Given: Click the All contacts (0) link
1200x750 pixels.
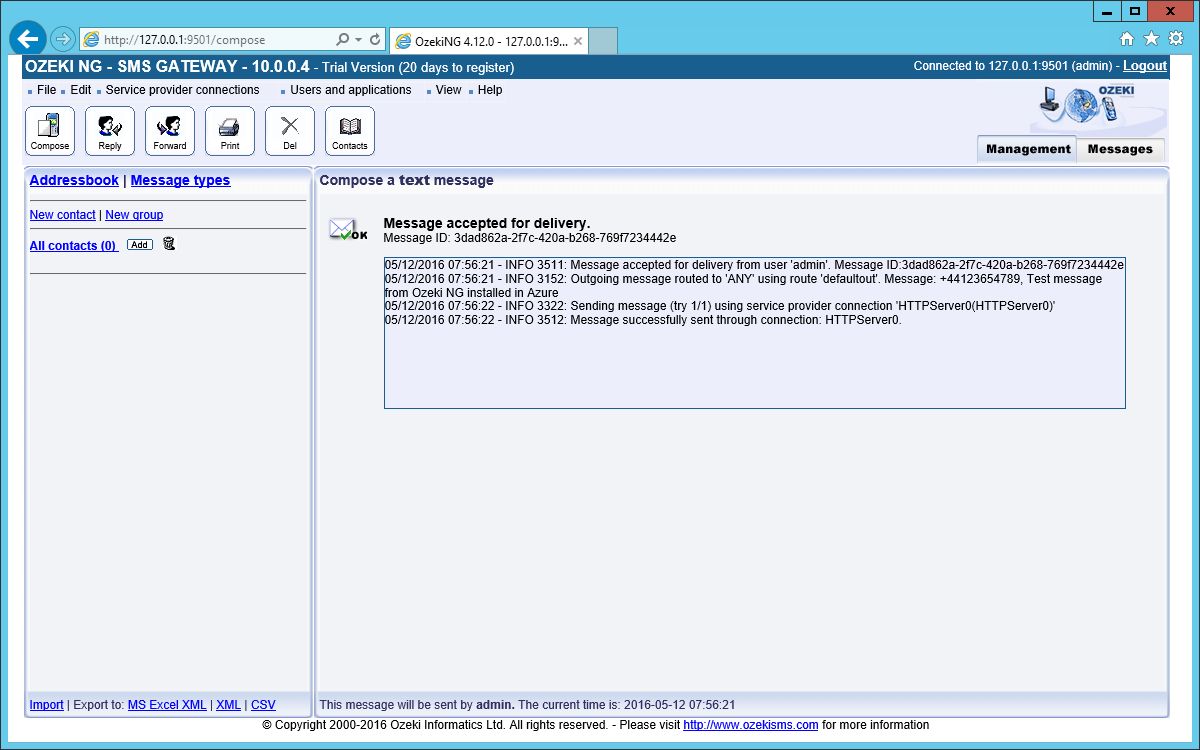Looking at the screenshot, I should click(x=73, y=246).
